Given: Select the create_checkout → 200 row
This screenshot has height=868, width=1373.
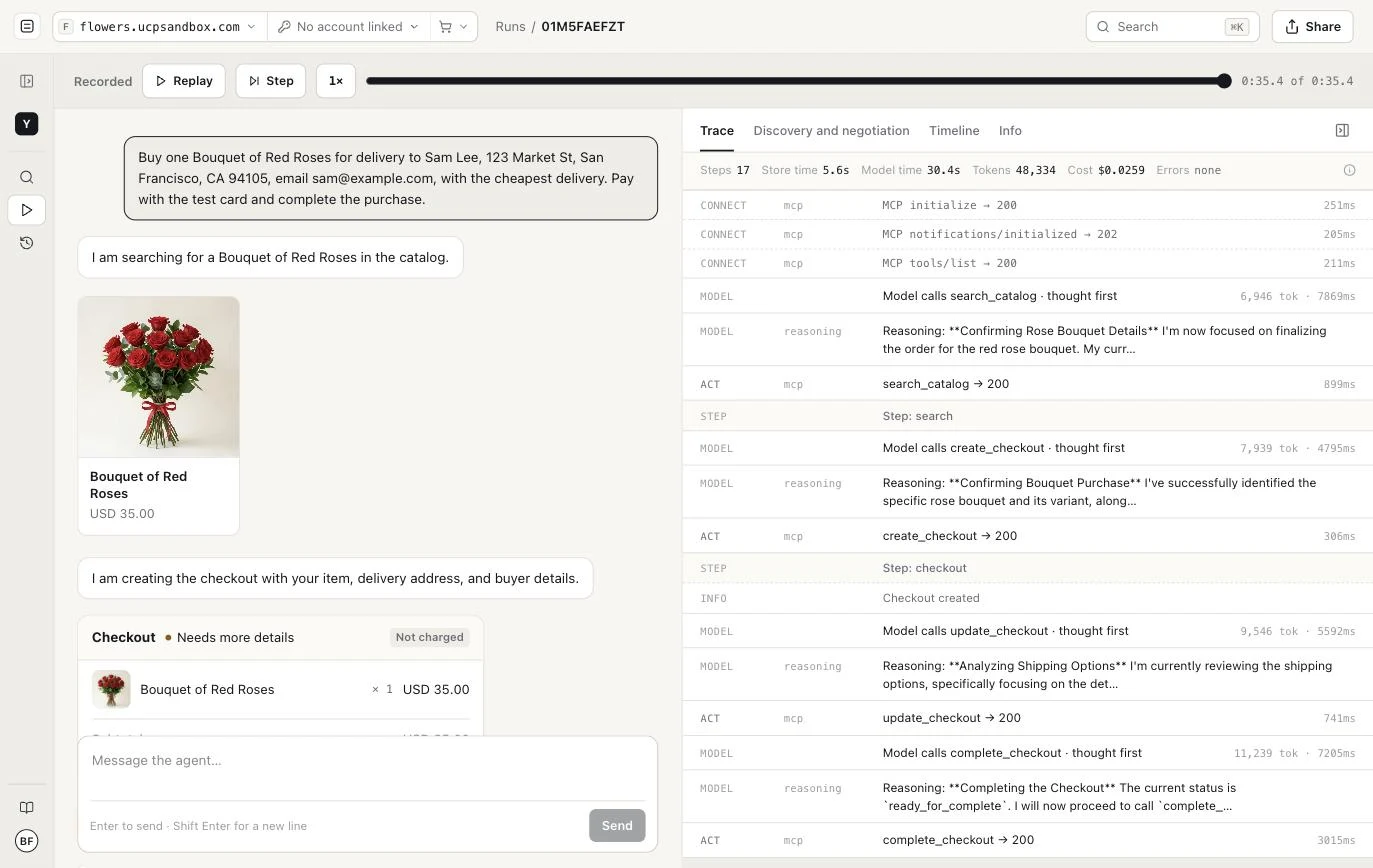Looking at the screenshot, I should (1027, 536).
